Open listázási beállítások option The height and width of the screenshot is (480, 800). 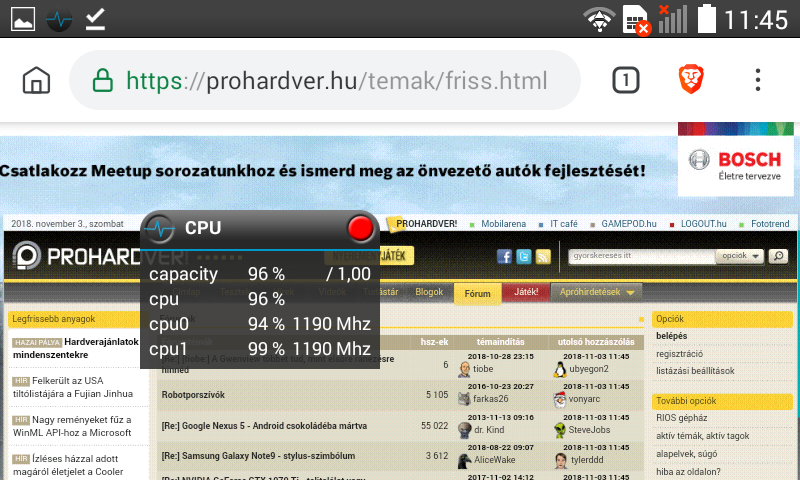pos(695,371)
